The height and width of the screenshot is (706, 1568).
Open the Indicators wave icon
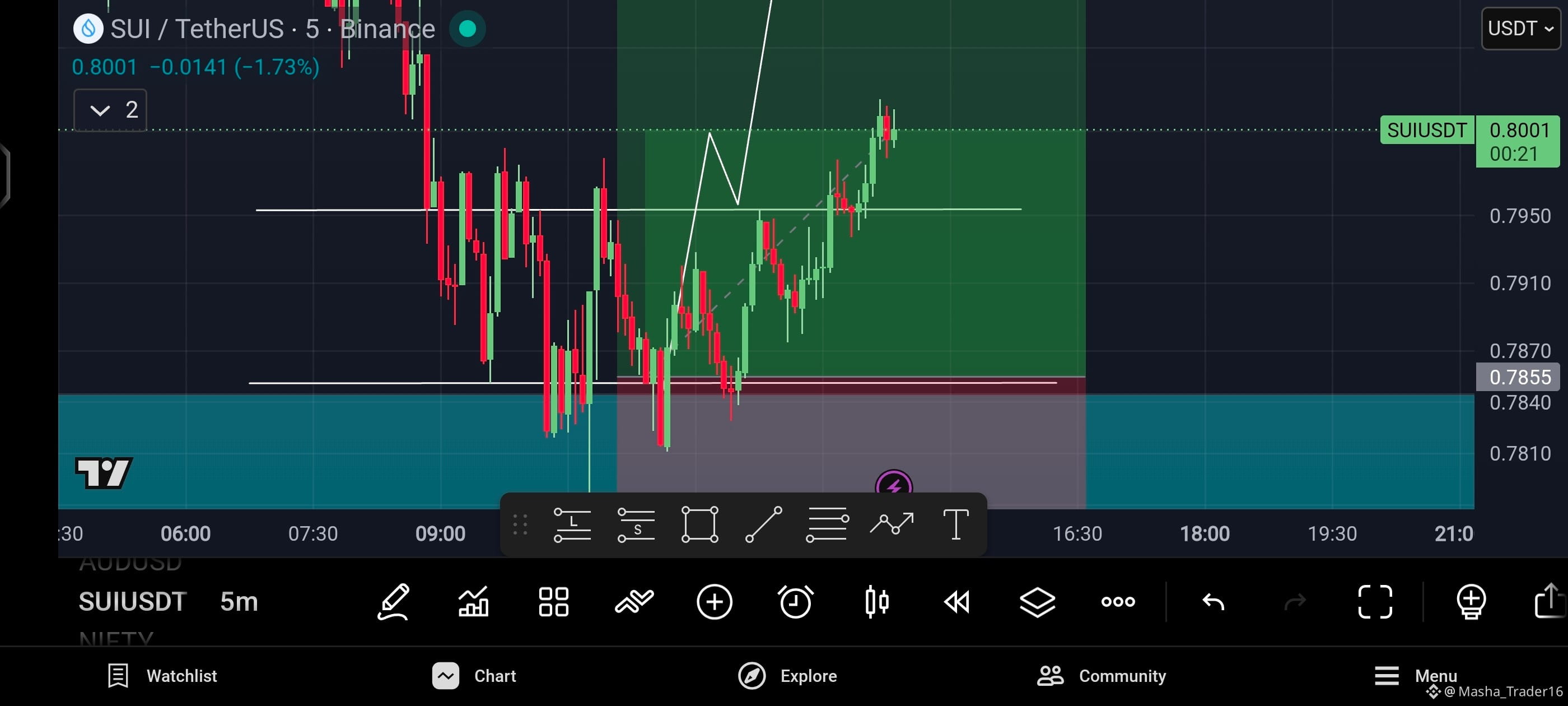[634, 602]
